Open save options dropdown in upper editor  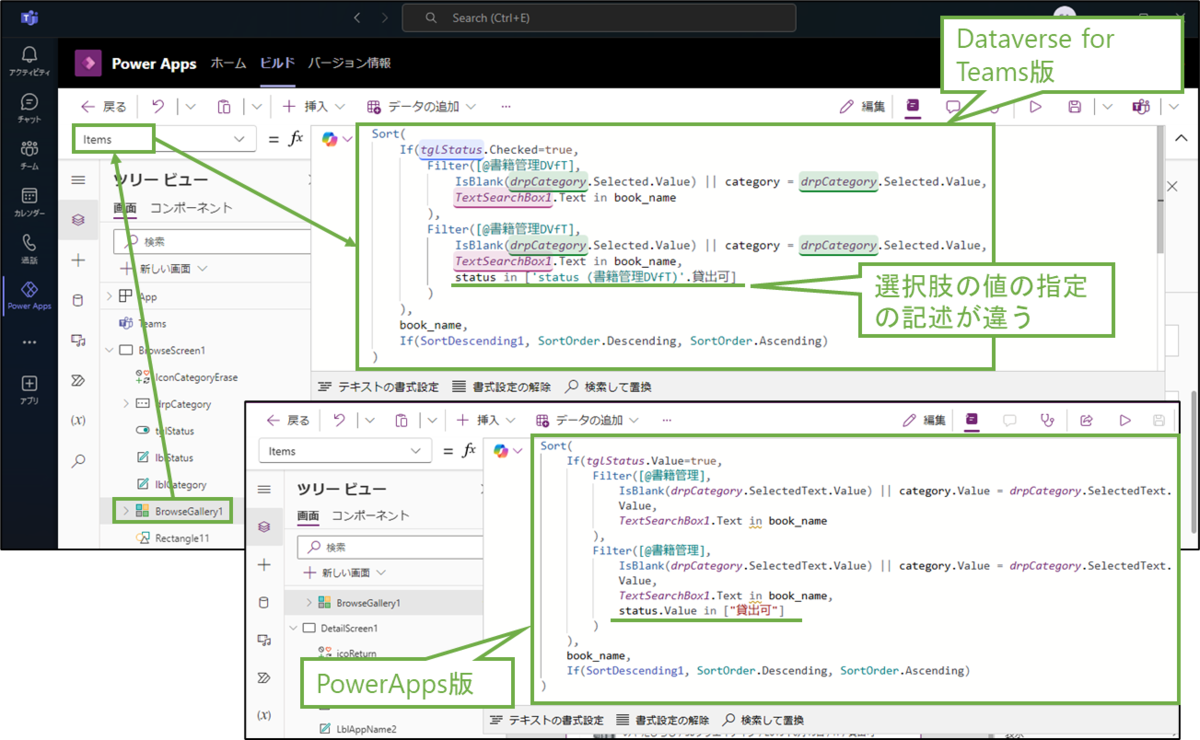click(1107, 106)
